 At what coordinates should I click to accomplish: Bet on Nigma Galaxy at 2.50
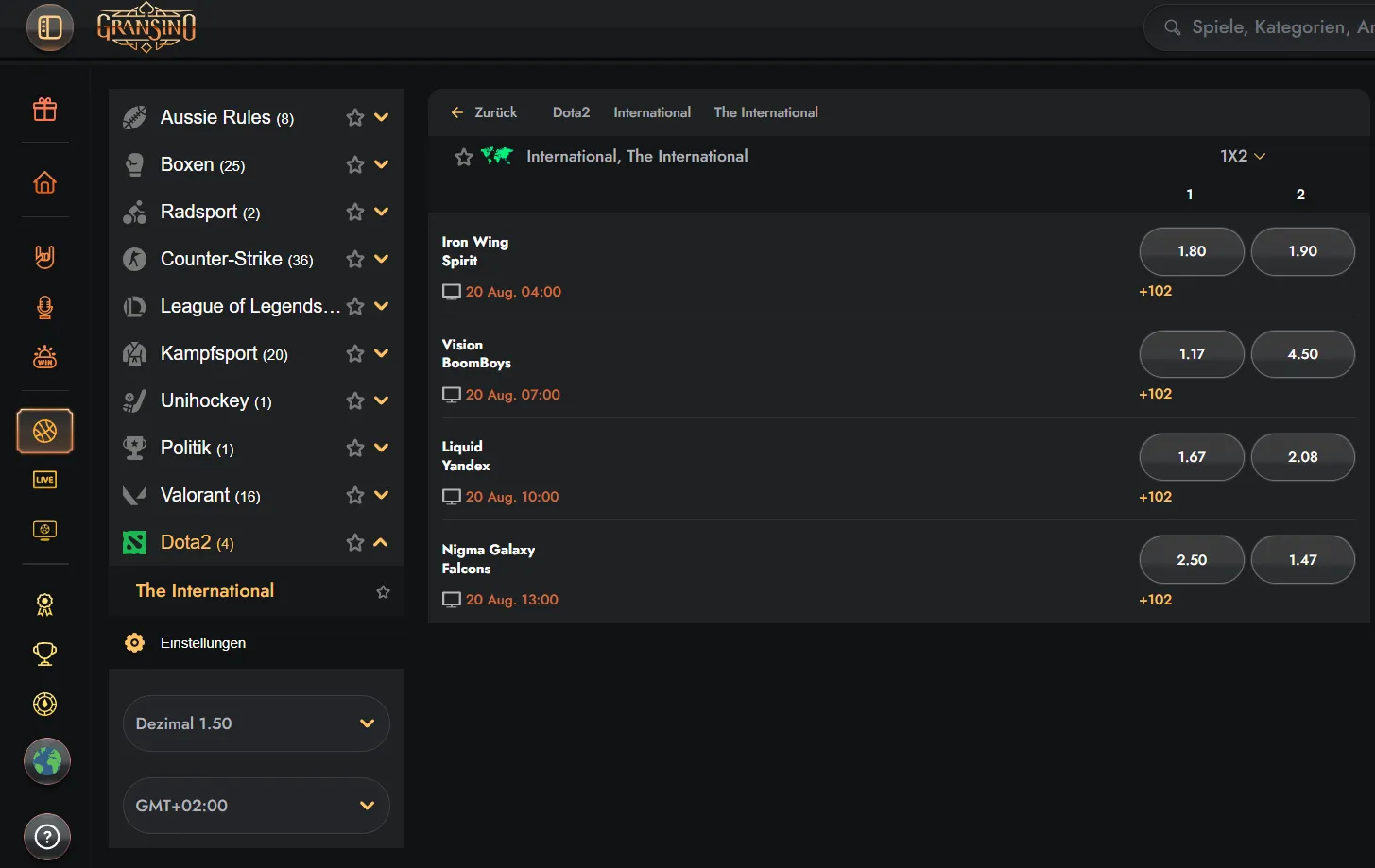pyautogui.click(x=1192, y=560)
